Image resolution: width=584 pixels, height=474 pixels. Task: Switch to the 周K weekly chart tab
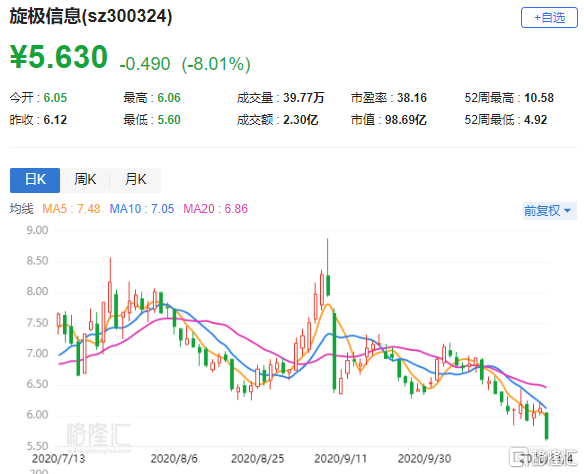(85, 180)
